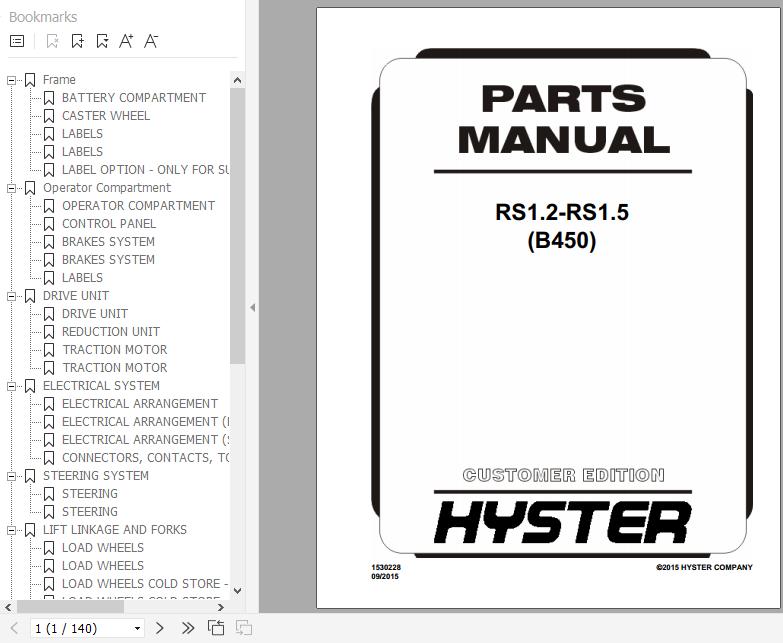Decrease bookmark text size
The width and height of the screenshot is (783, 643).
[x=151, y=41]
